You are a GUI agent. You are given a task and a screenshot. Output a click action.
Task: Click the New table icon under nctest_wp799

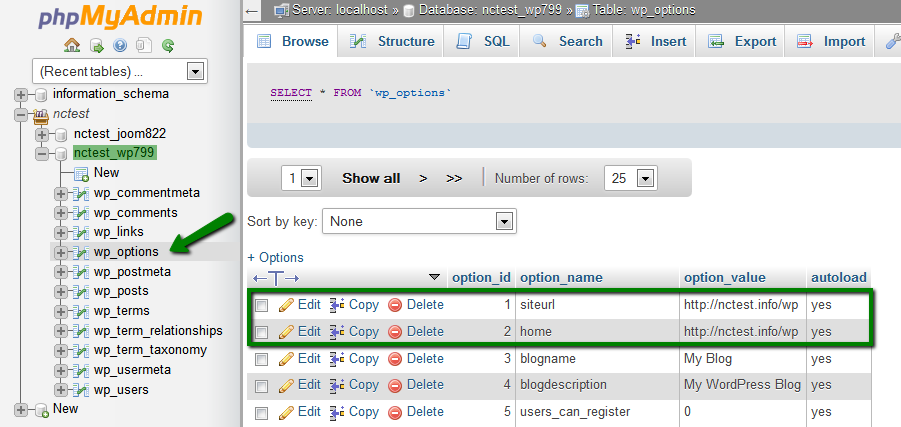point(82,173)
